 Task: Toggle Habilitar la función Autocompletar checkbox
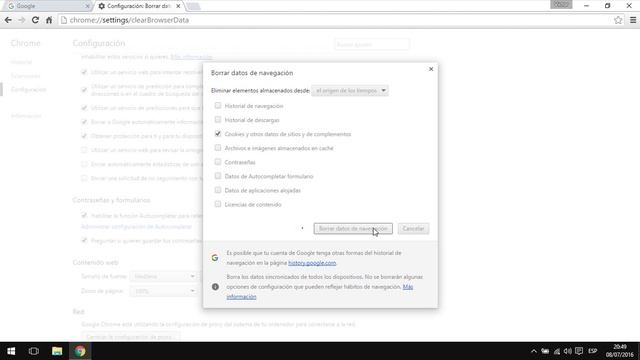[84, 215]
